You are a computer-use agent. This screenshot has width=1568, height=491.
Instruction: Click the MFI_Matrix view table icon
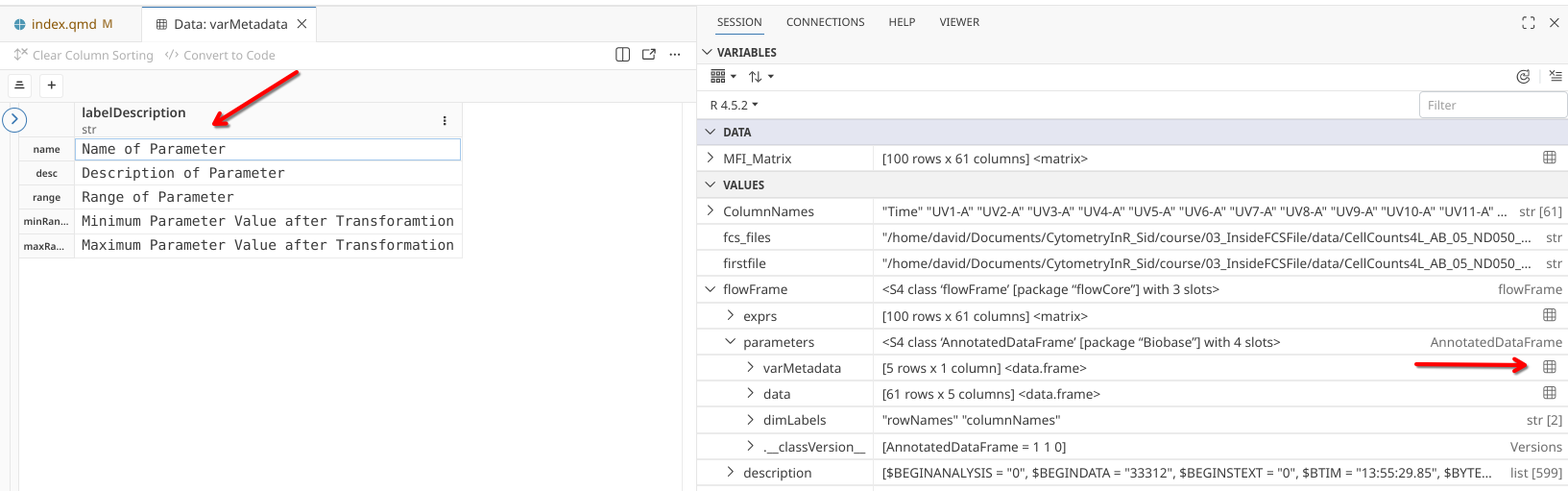point(1549,158)
